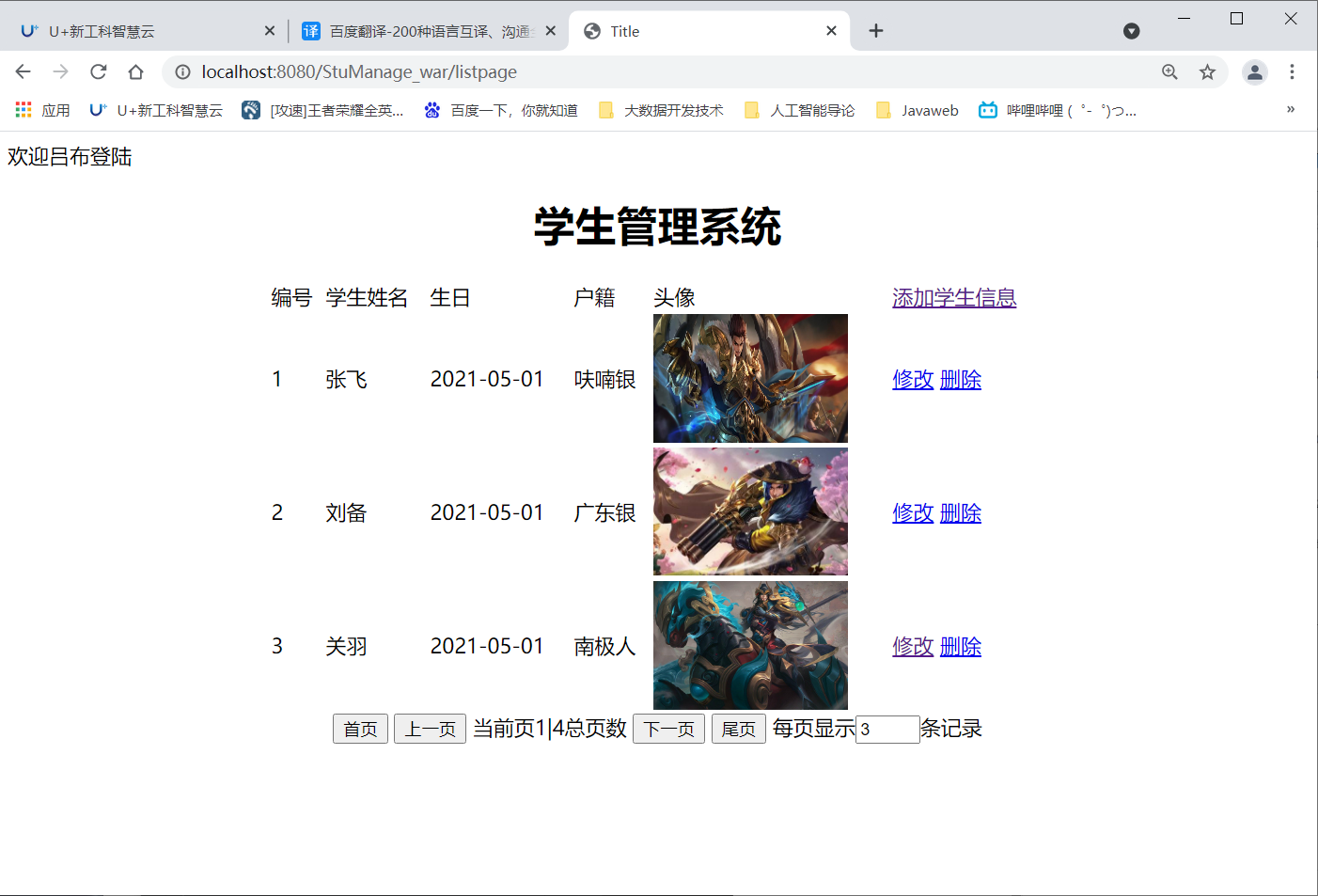Viewport: 1318px width, 896px height.
Task: Click the 学生管理系统 heading
Action: (658, 227)
